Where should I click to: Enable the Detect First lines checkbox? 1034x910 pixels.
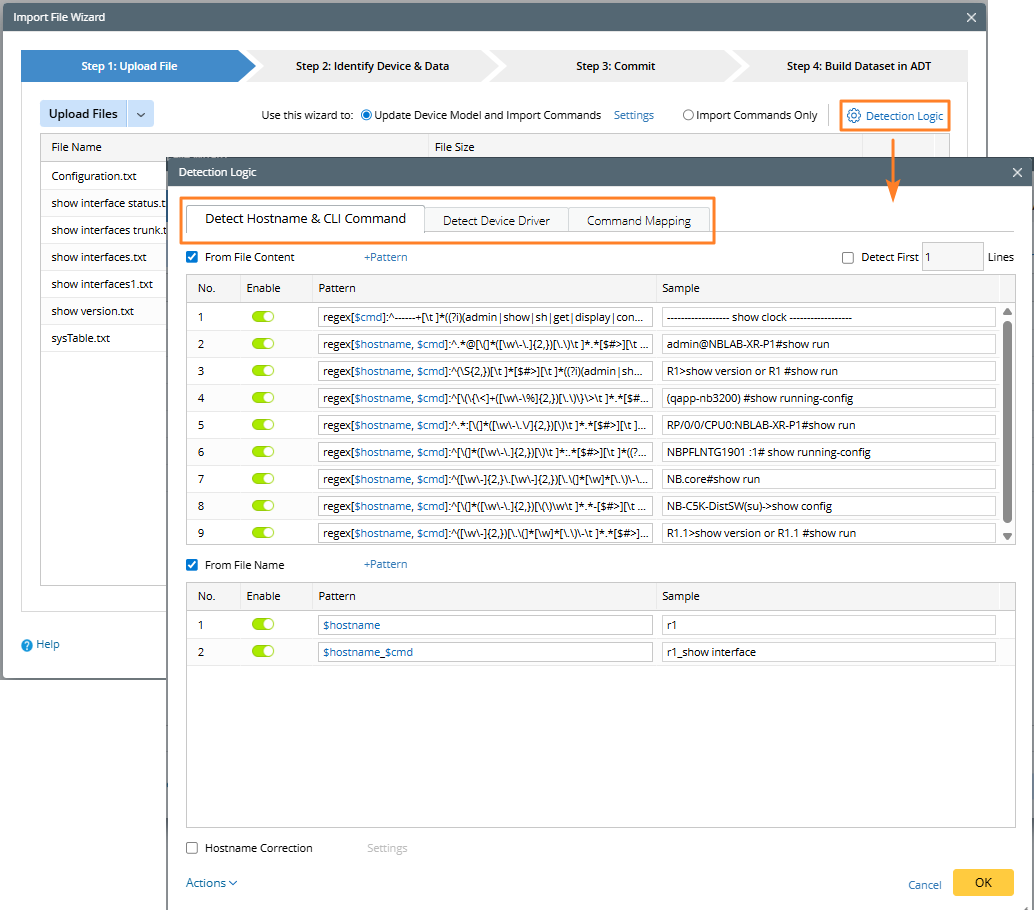click(848, 257)
